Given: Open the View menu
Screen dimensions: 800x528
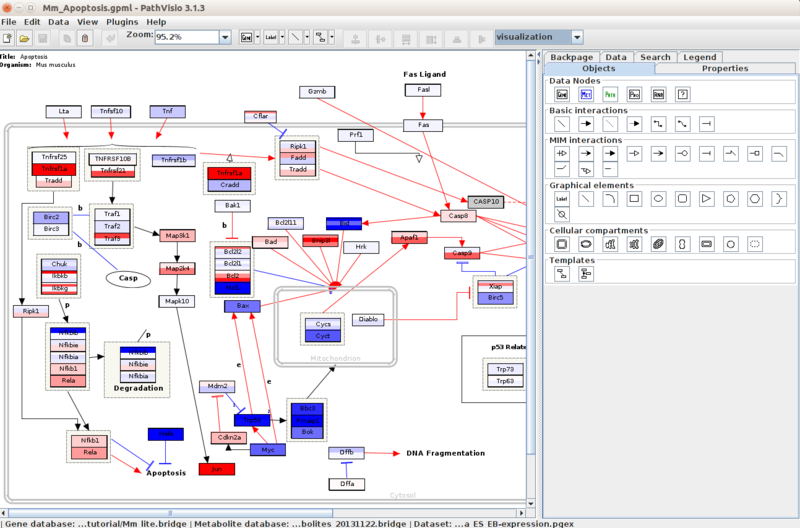Looking at the screenshot, I should coord(87,22).
